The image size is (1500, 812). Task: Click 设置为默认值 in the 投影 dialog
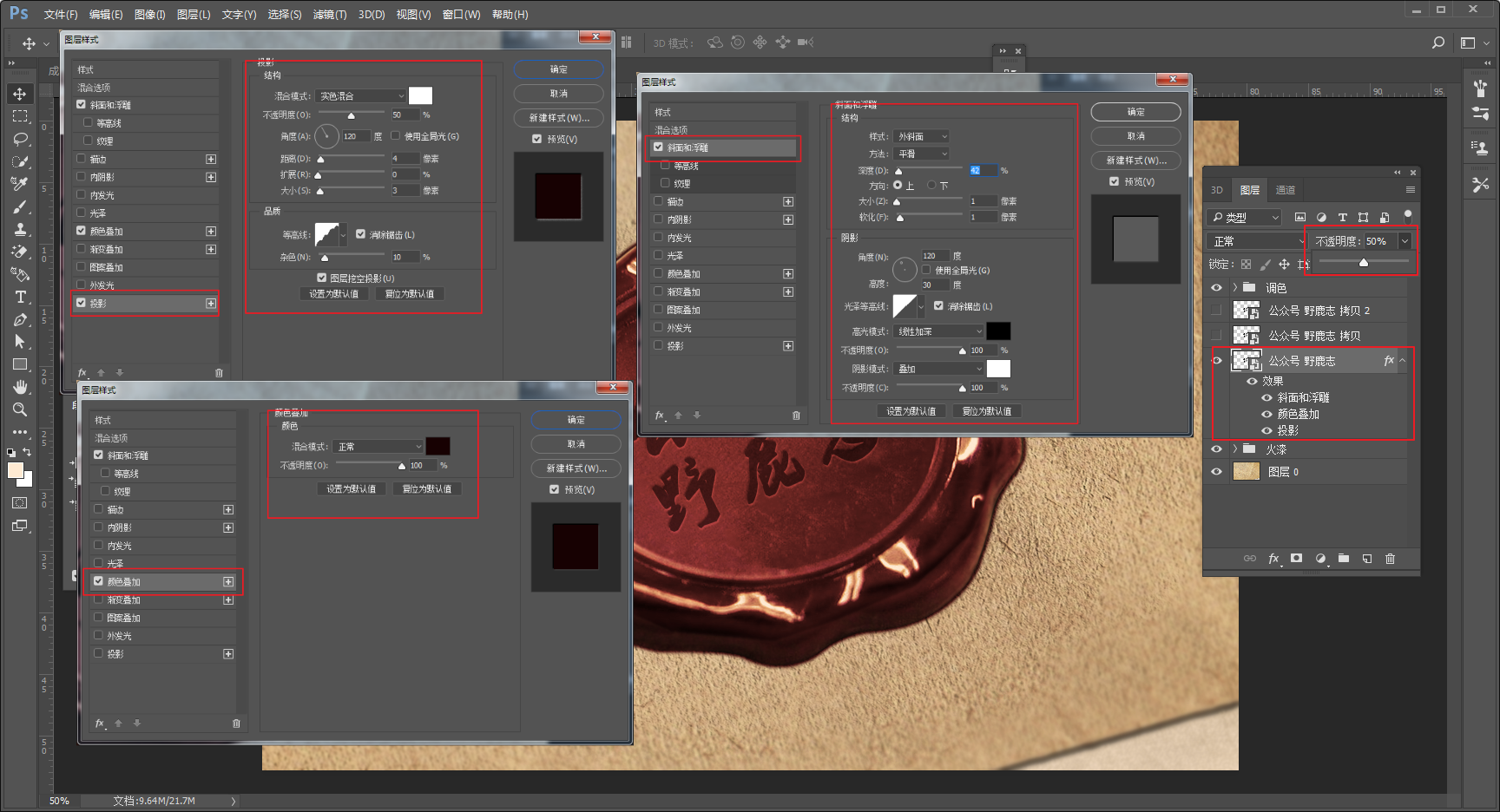pyautogui.click(x=334, y=294)
